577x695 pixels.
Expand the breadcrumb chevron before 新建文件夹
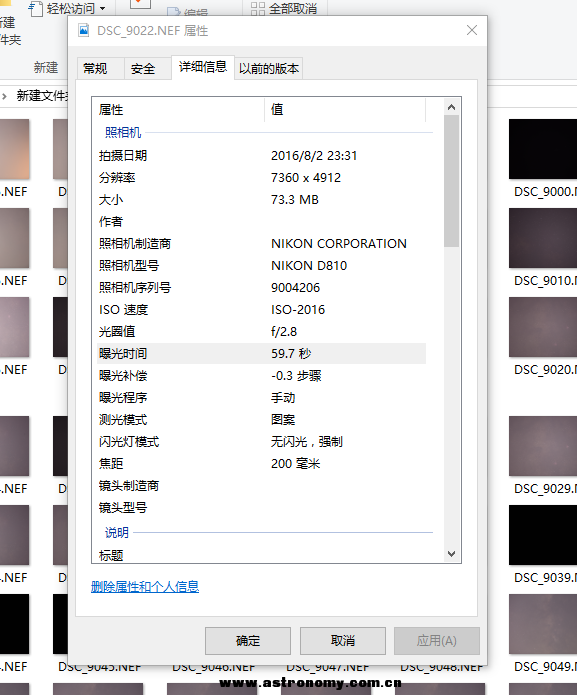(x=4, y=96)
